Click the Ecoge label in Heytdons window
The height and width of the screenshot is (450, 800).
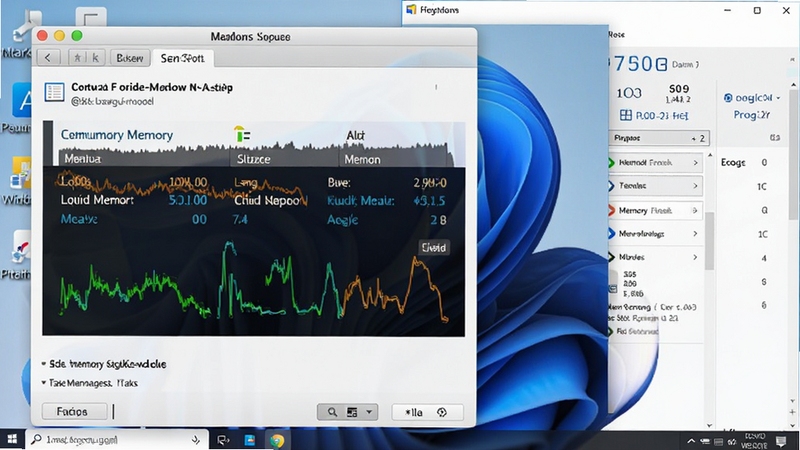(x=733, y=162)
